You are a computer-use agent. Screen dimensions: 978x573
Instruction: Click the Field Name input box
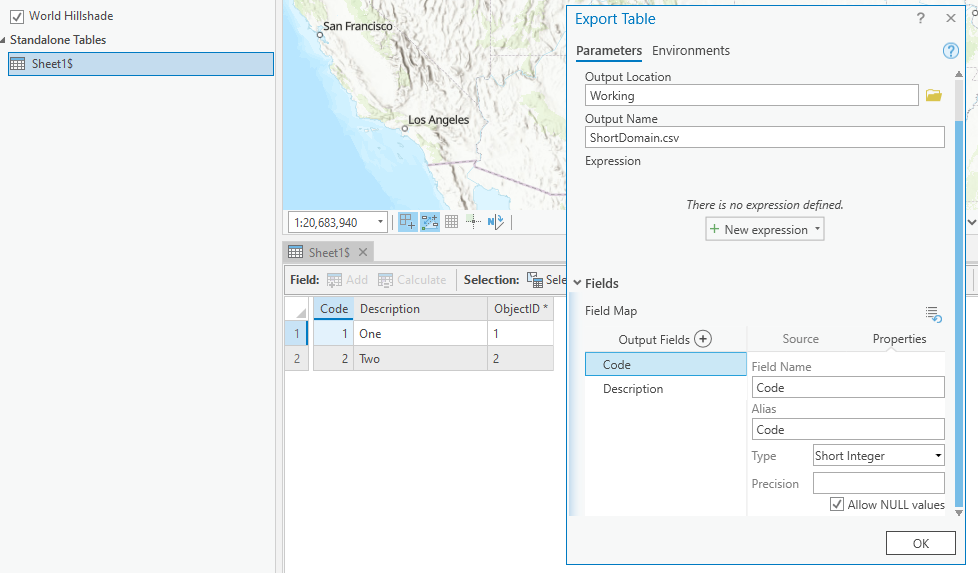coord(848,387)
